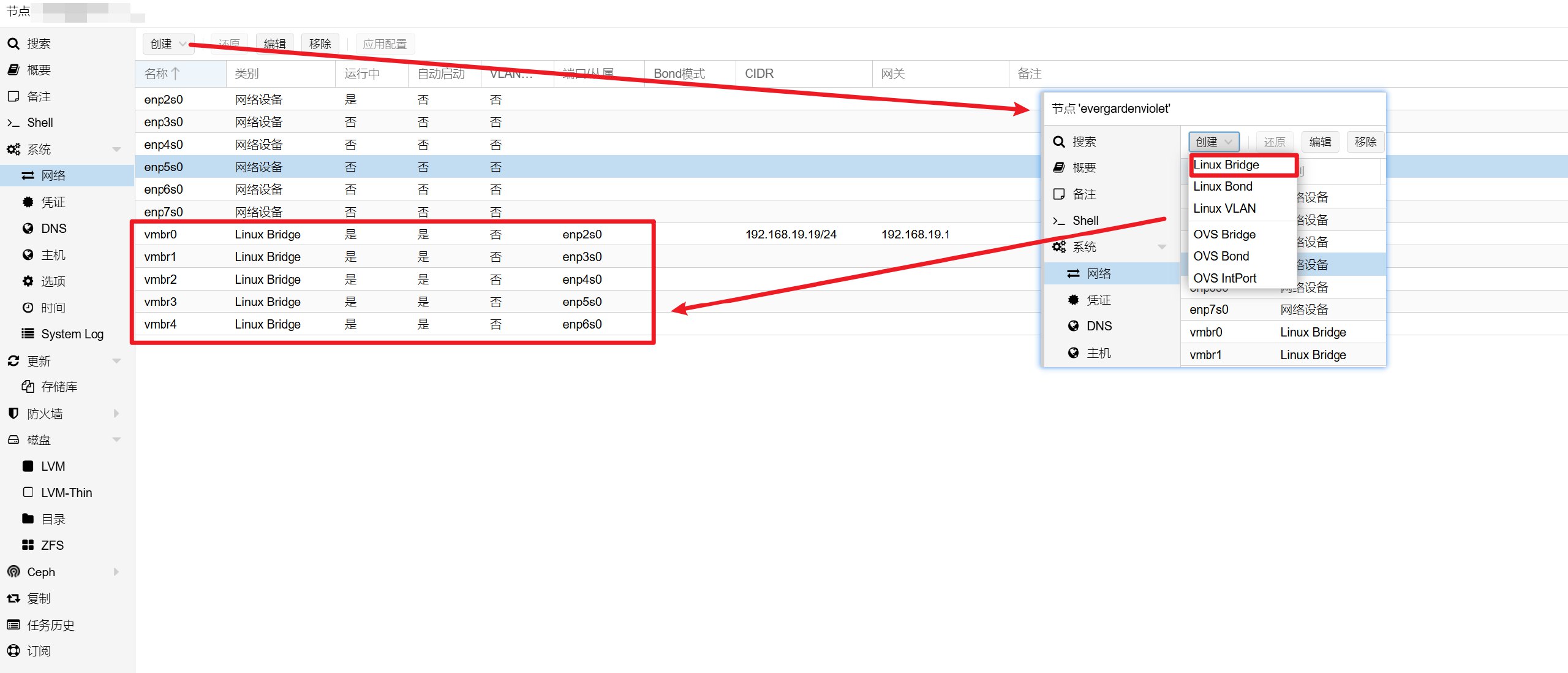Expand the 防火墙 submenu arrow
The width and height of the screenshot is (1568, 673).
pos(116,414)
